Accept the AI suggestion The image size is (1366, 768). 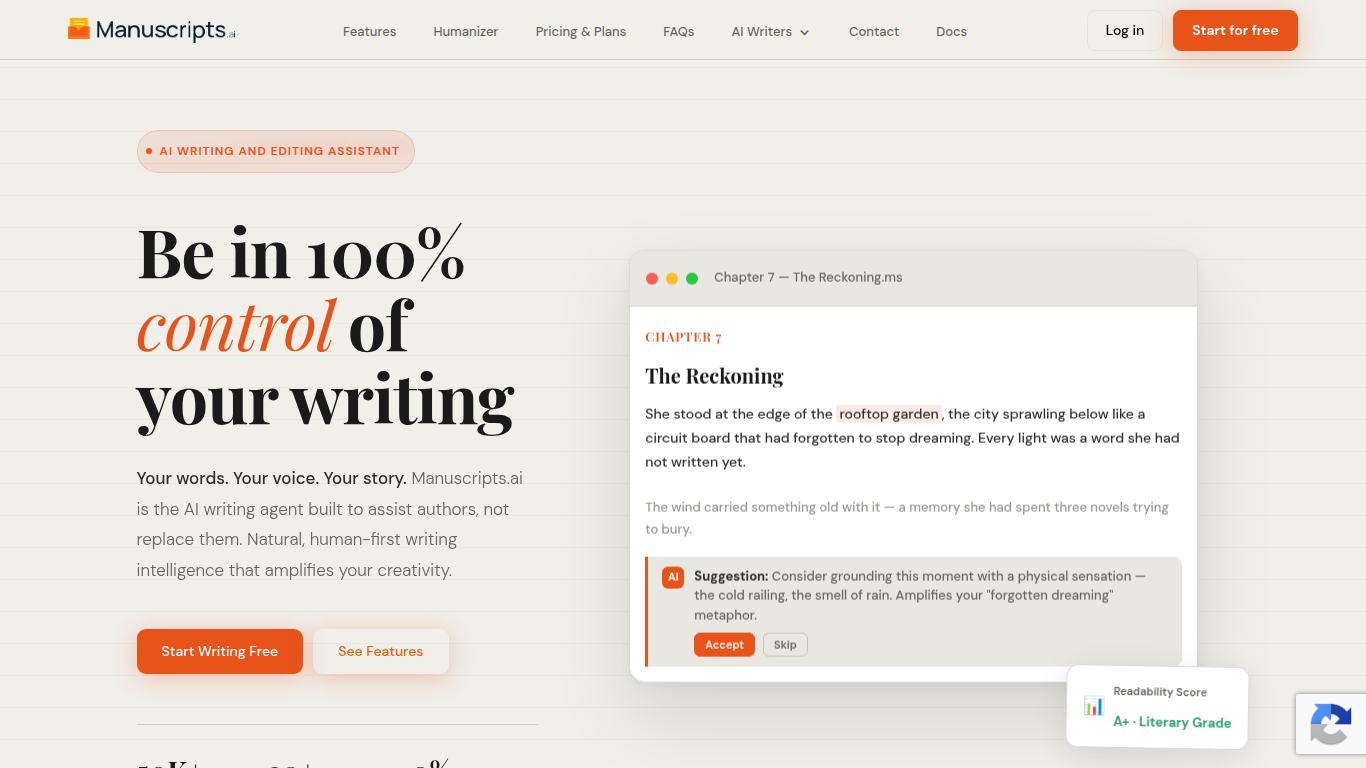click(x=724, y=645)
